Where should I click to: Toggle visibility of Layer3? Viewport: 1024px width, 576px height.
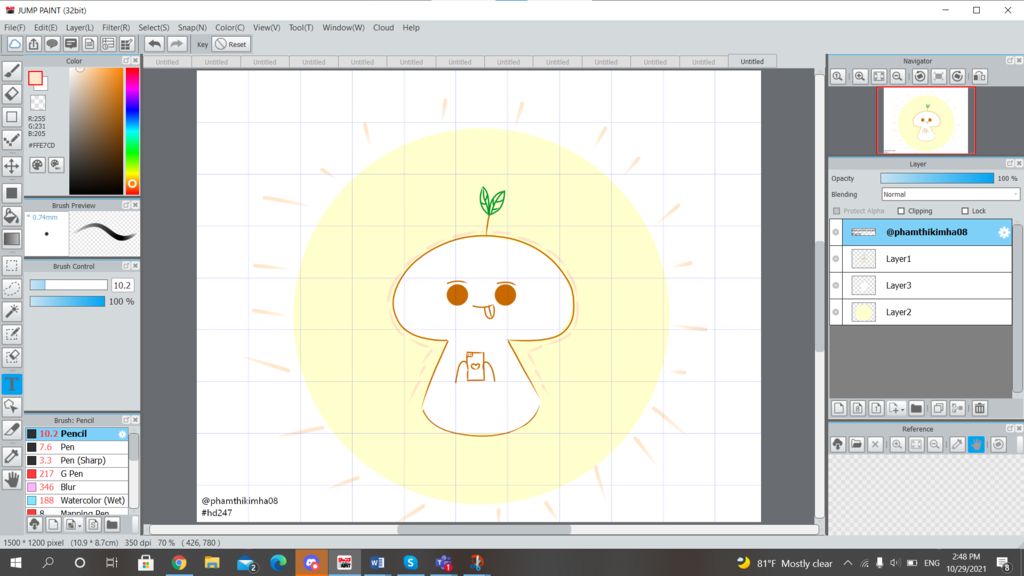[x=836, y=285]
